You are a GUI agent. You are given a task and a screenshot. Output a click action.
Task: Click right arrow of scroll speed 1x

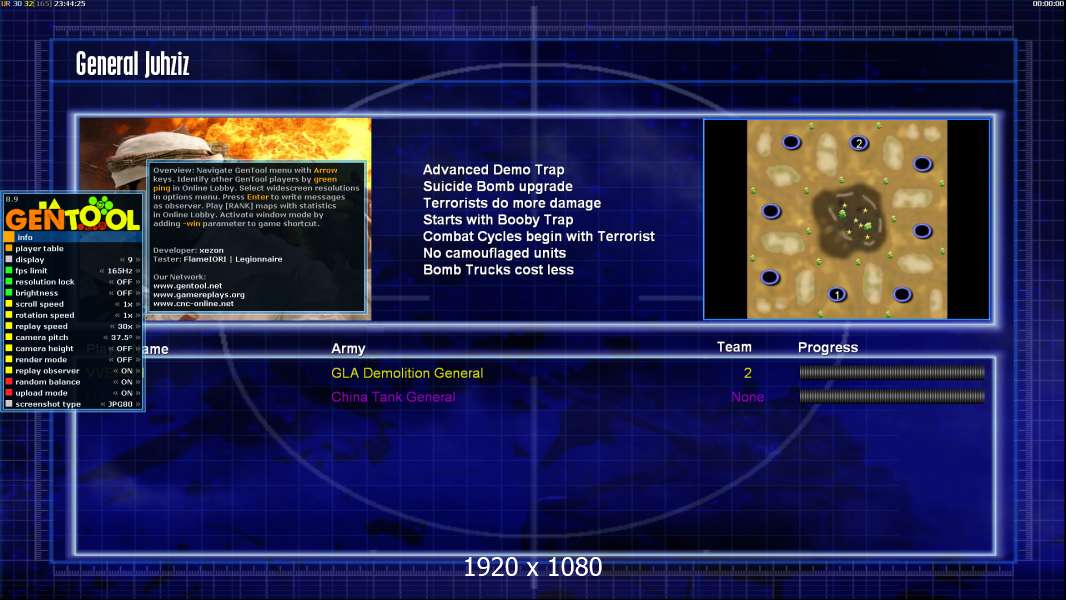pyautogui.click(x=138, y=304)
